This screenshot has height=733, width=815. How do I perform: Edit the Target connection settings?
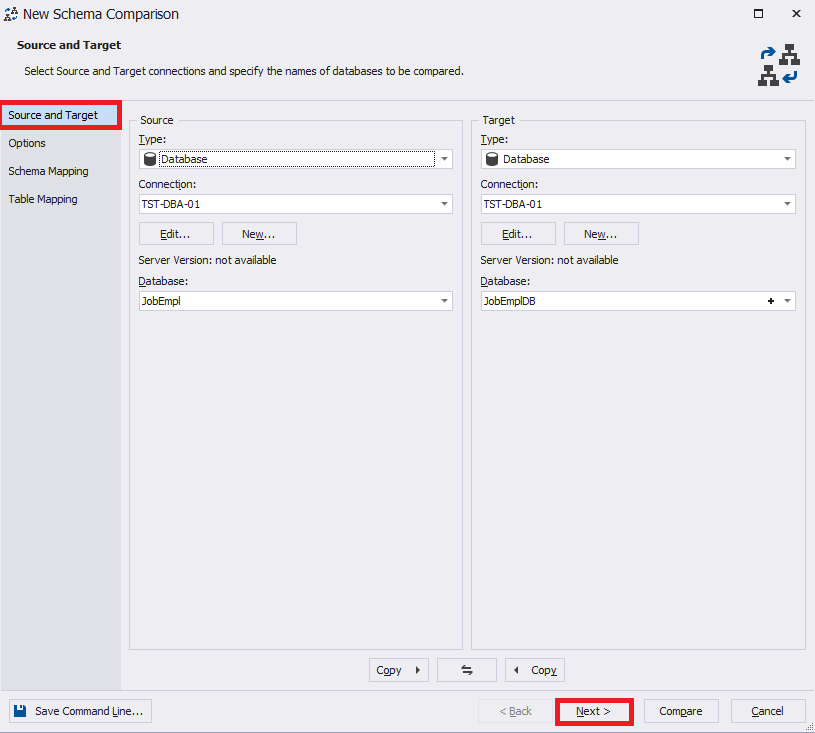click(x=518, y=233)
